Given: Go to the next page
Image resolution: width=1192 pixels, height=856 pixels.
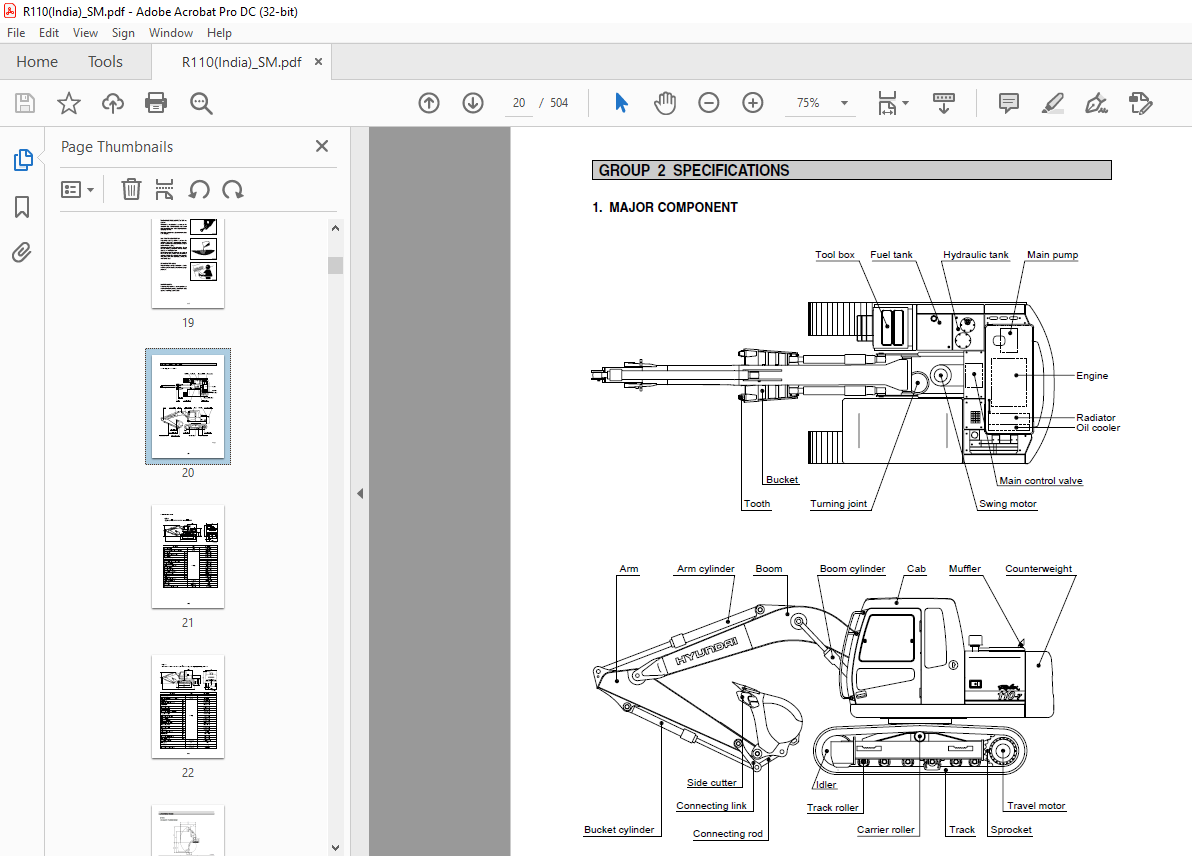Looking at the screenshot, I should (473, 103).
